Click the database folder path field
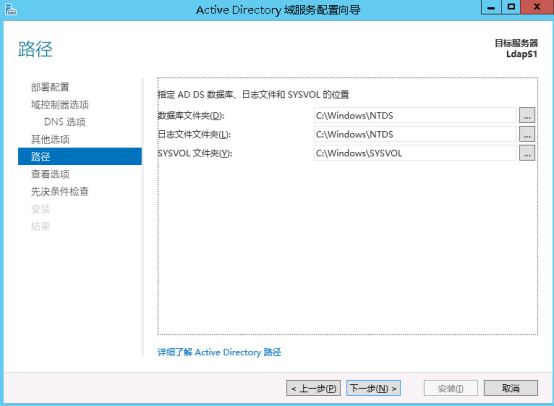The height and width of the screenshot is (406, 554). pos(415,115)
